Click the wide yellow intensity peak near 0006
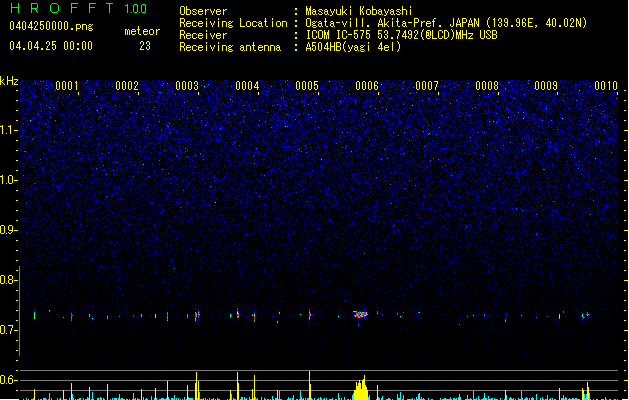Viewport: 629px width, 400px height. [x=361, y=388]
